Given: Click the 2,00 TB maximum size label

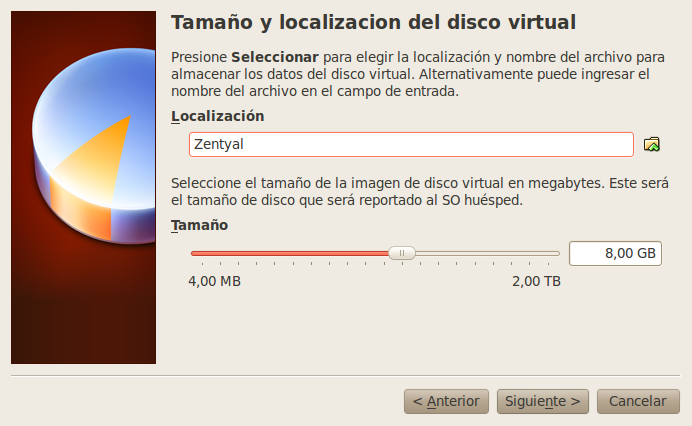Looking at the screenshot, I should pos(536,281).
